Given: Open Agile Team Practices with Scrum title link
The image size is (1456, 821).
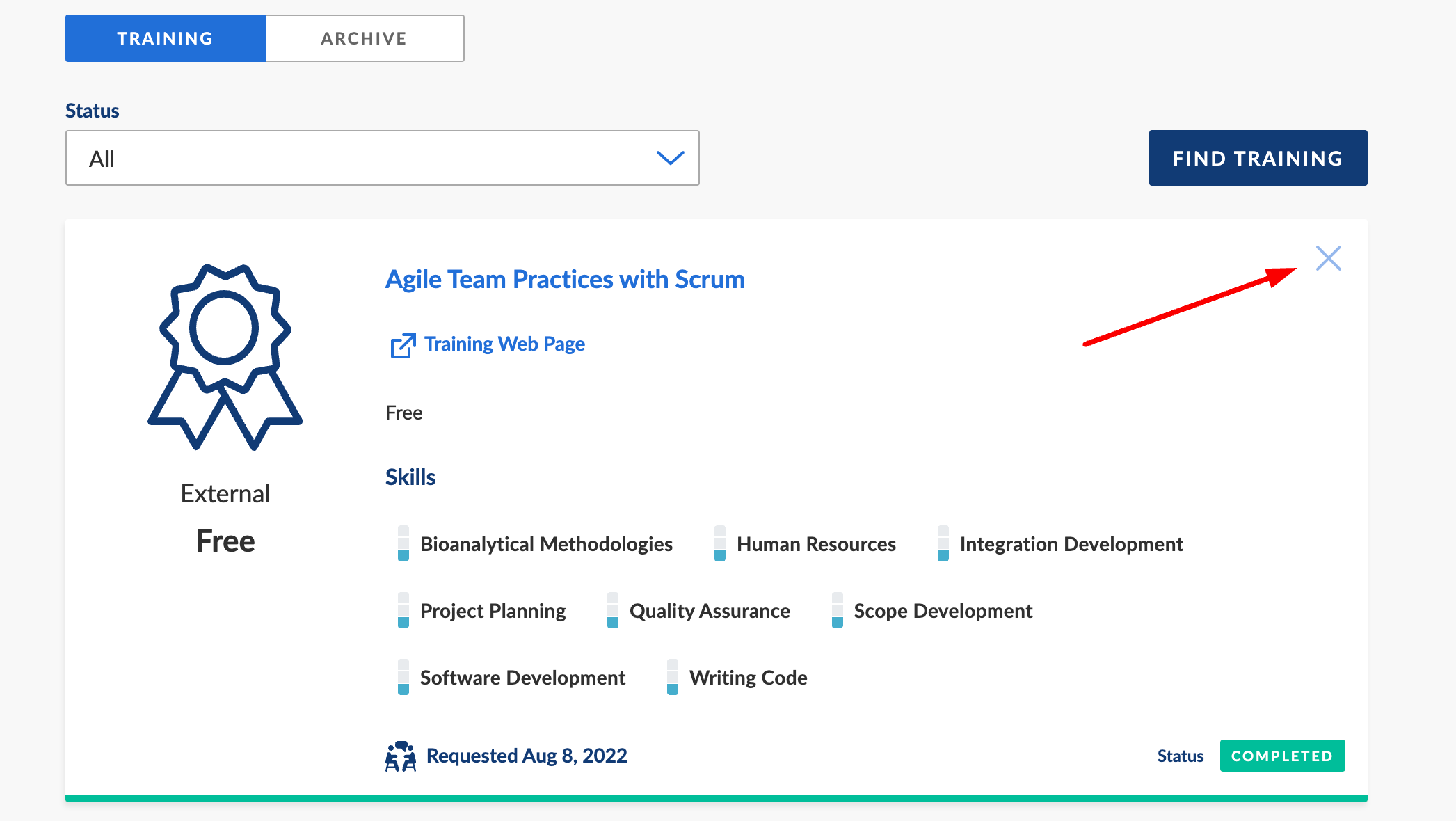Looking at the screenshot, I should point(565,279).
